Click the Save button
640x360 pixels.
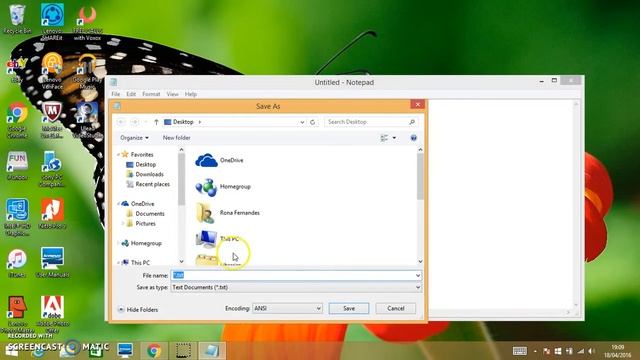[x=349, y=308]
